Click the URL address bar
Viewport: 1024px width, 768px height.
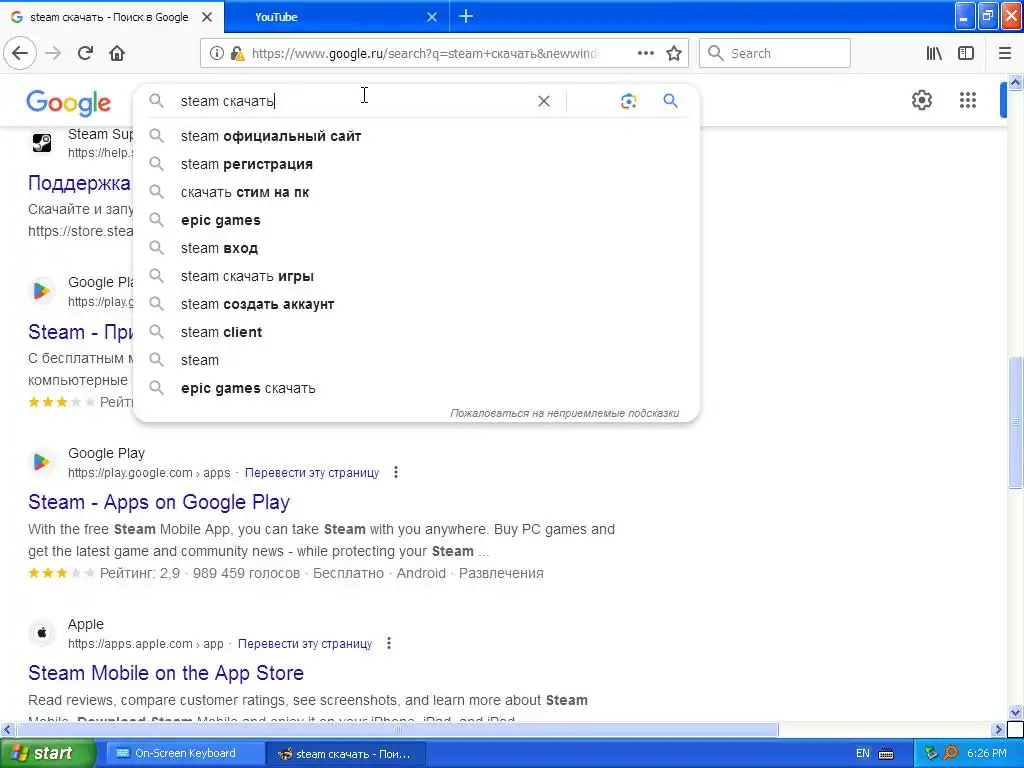click(x=424, y=54)
